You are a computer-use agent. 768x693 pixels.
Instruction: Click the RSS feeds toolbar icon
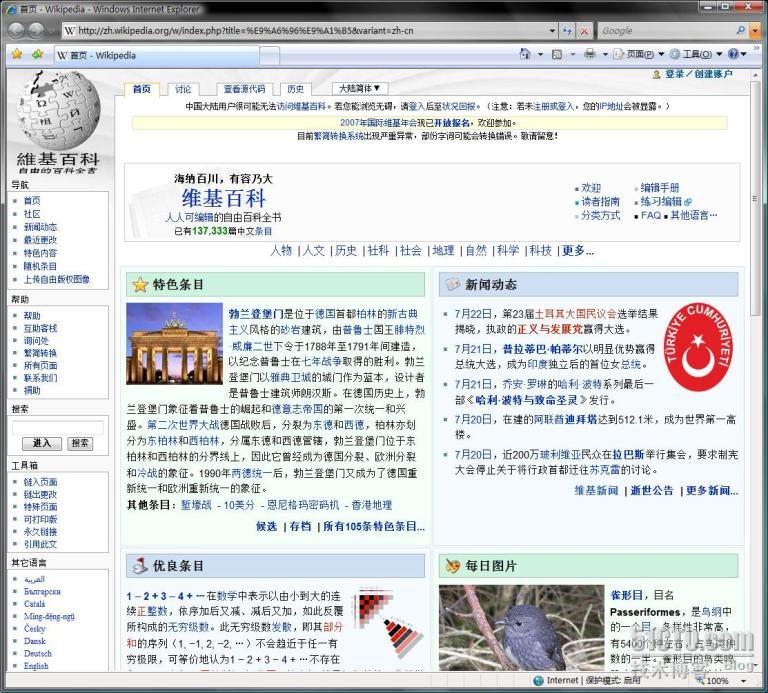pos(557,54)
